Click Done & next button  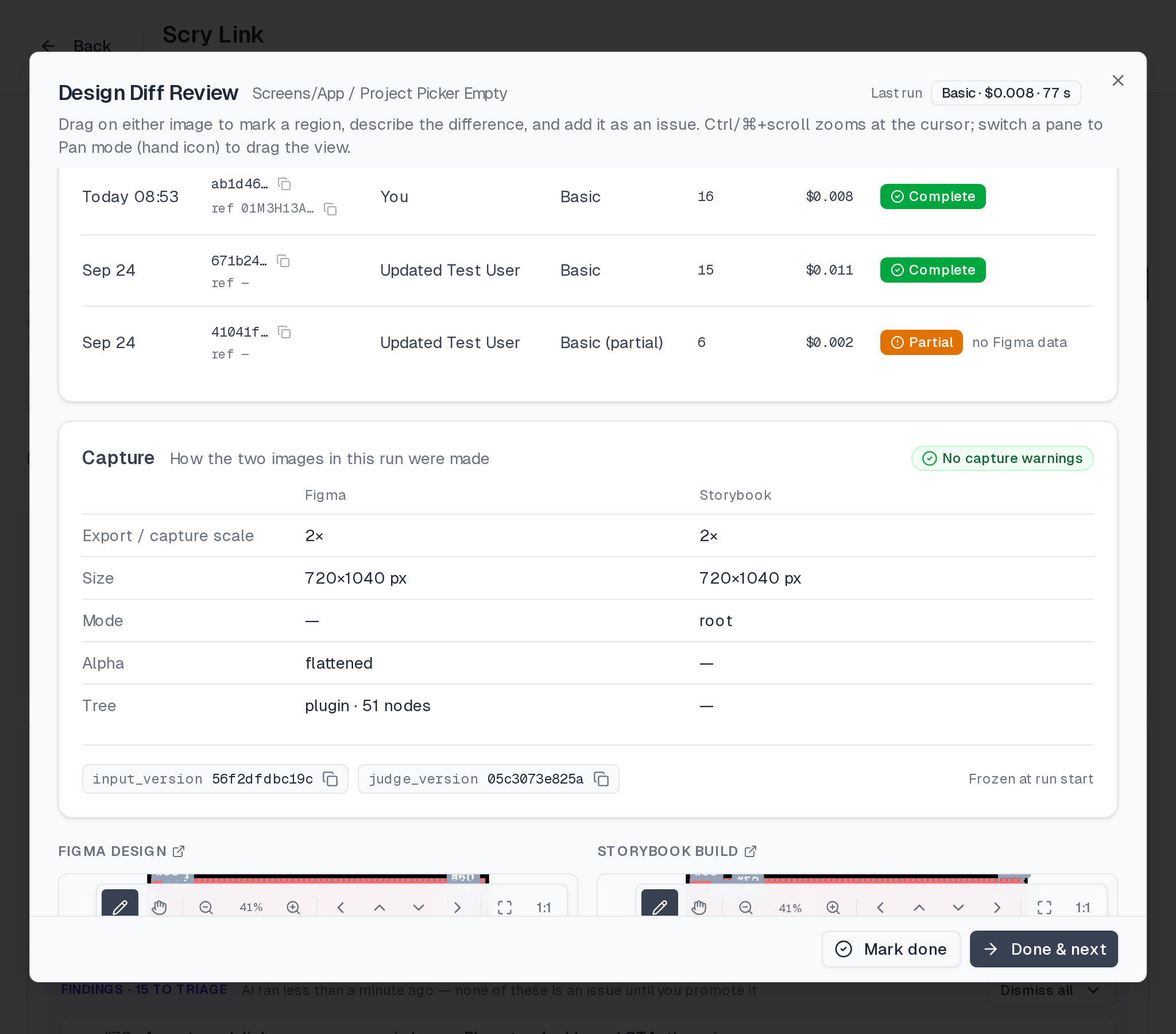pyautogui.click(x=1044, y=949)
